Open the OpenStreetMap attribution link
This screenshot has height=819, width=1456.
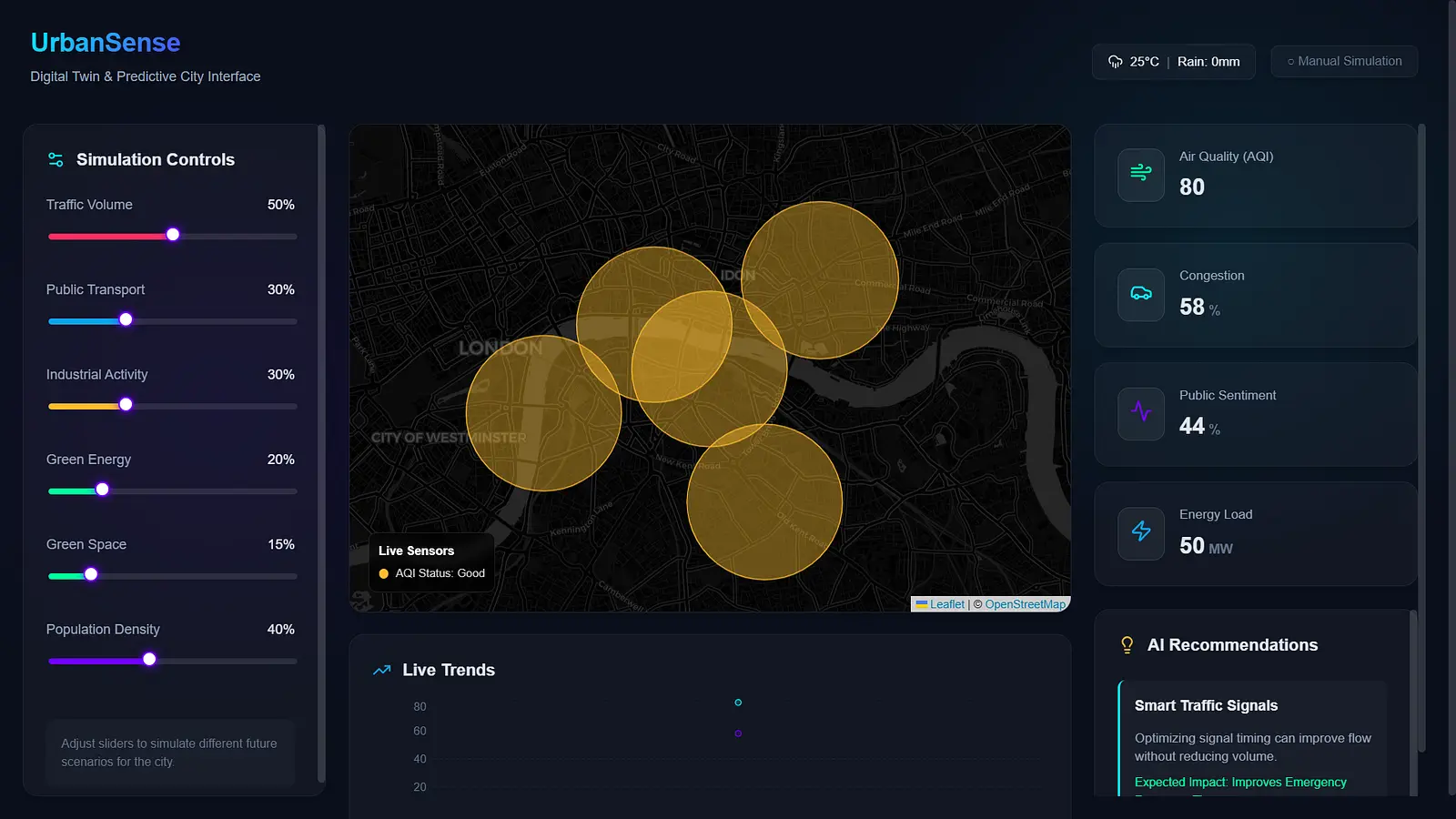coord(1025,604)
